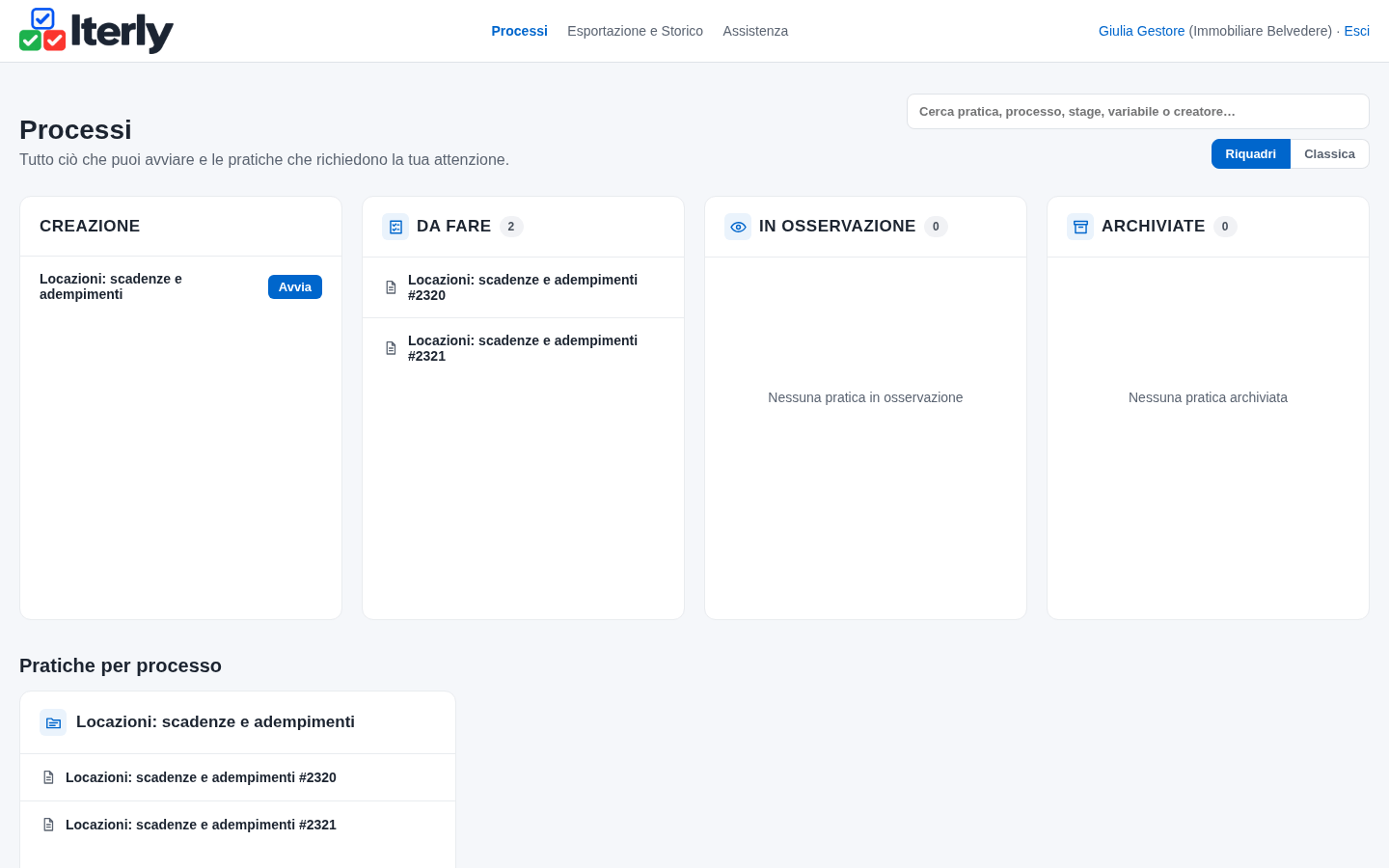Open pratica #2321 in Da Fare column
This screenshot has width=1389, height=868.
click(x=523, y=348)
